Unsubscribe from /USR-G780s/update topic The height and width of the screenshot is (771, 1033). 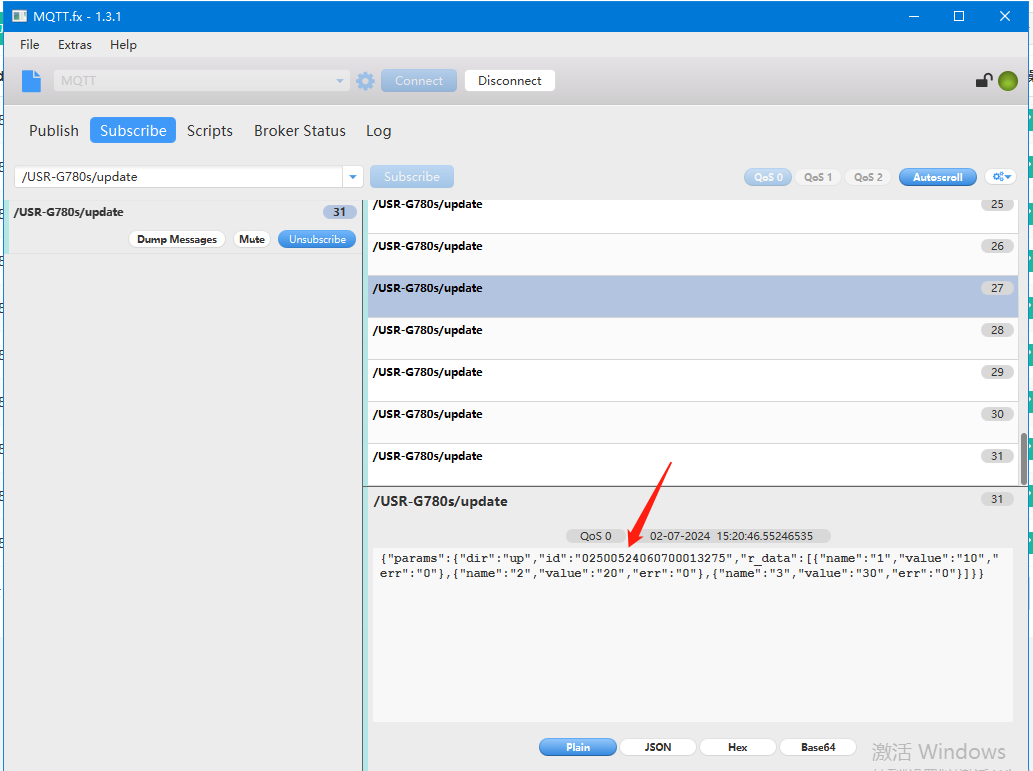pos(317,240)
